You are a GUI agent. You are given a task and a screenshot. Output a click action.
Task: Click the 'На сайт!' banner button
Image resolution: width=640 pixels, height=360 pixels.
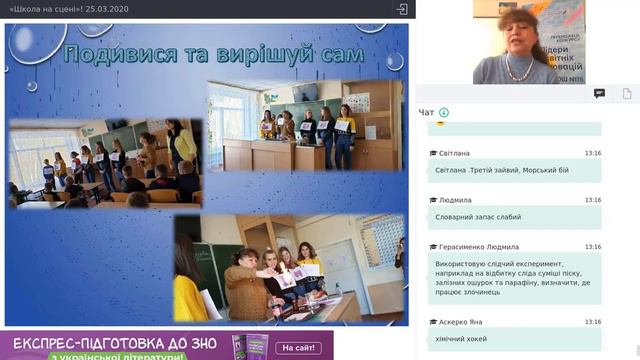coord(298,348)
